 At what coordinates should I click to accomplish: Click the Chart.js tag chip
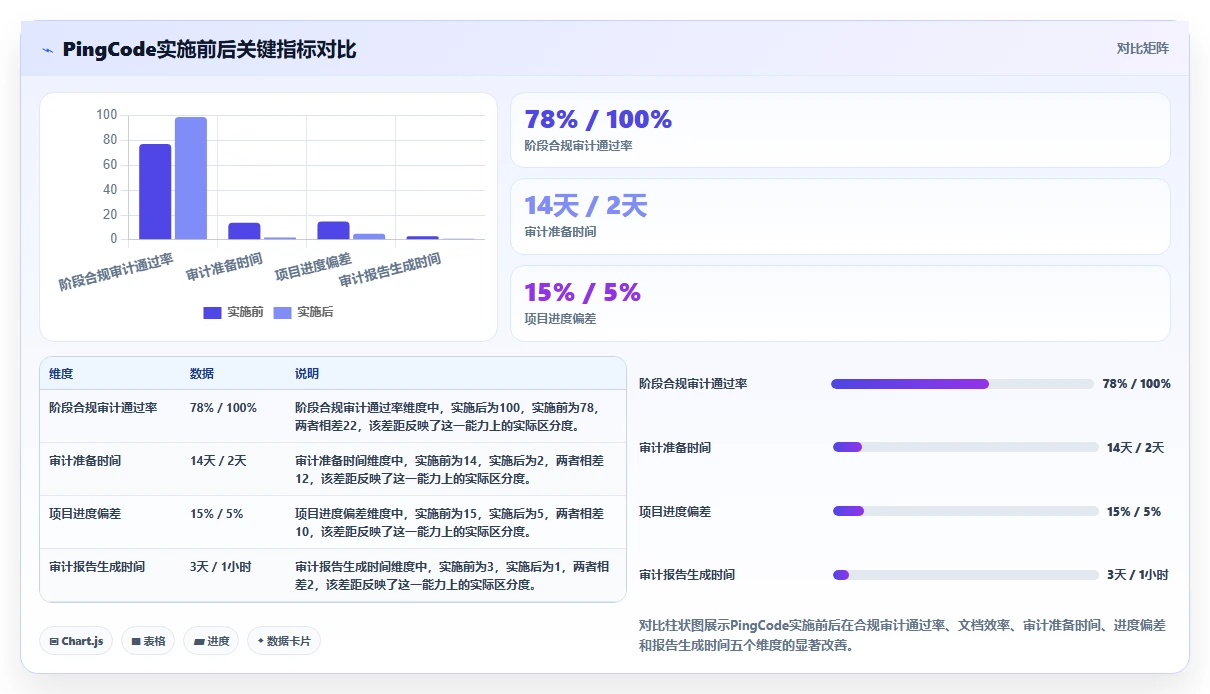(x=76, y=641)
